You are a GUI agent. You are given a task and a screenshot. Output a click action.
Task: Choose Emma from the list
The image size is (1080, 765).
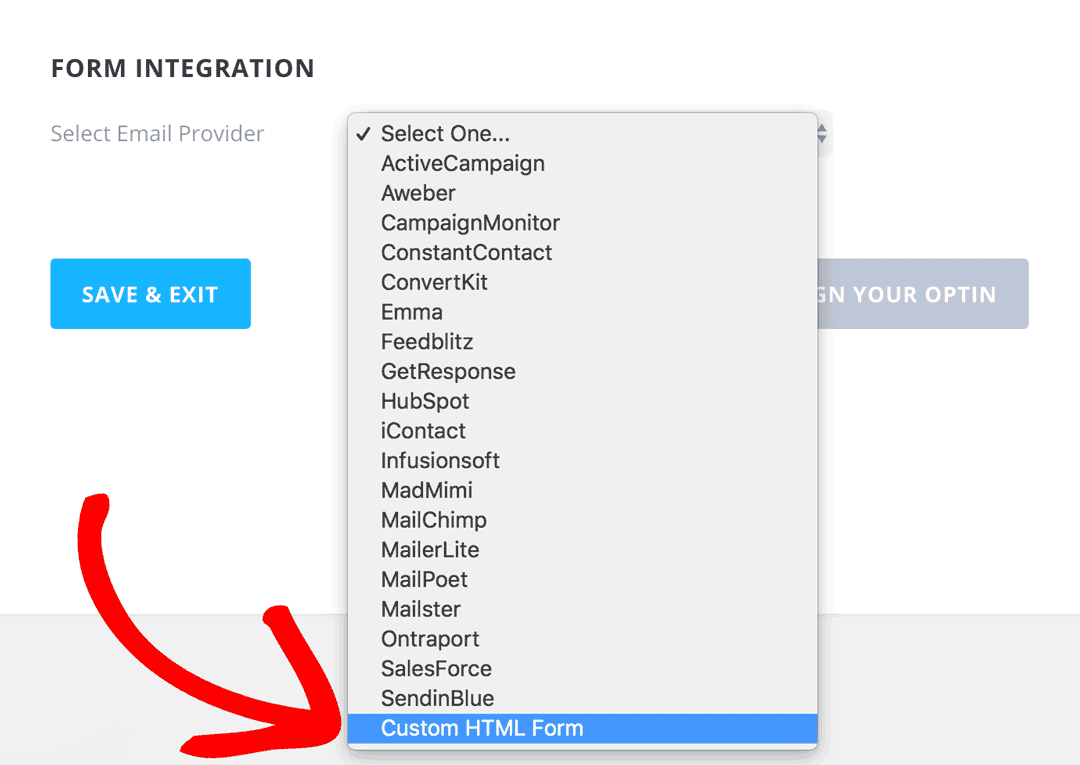[x=412, y=312]
